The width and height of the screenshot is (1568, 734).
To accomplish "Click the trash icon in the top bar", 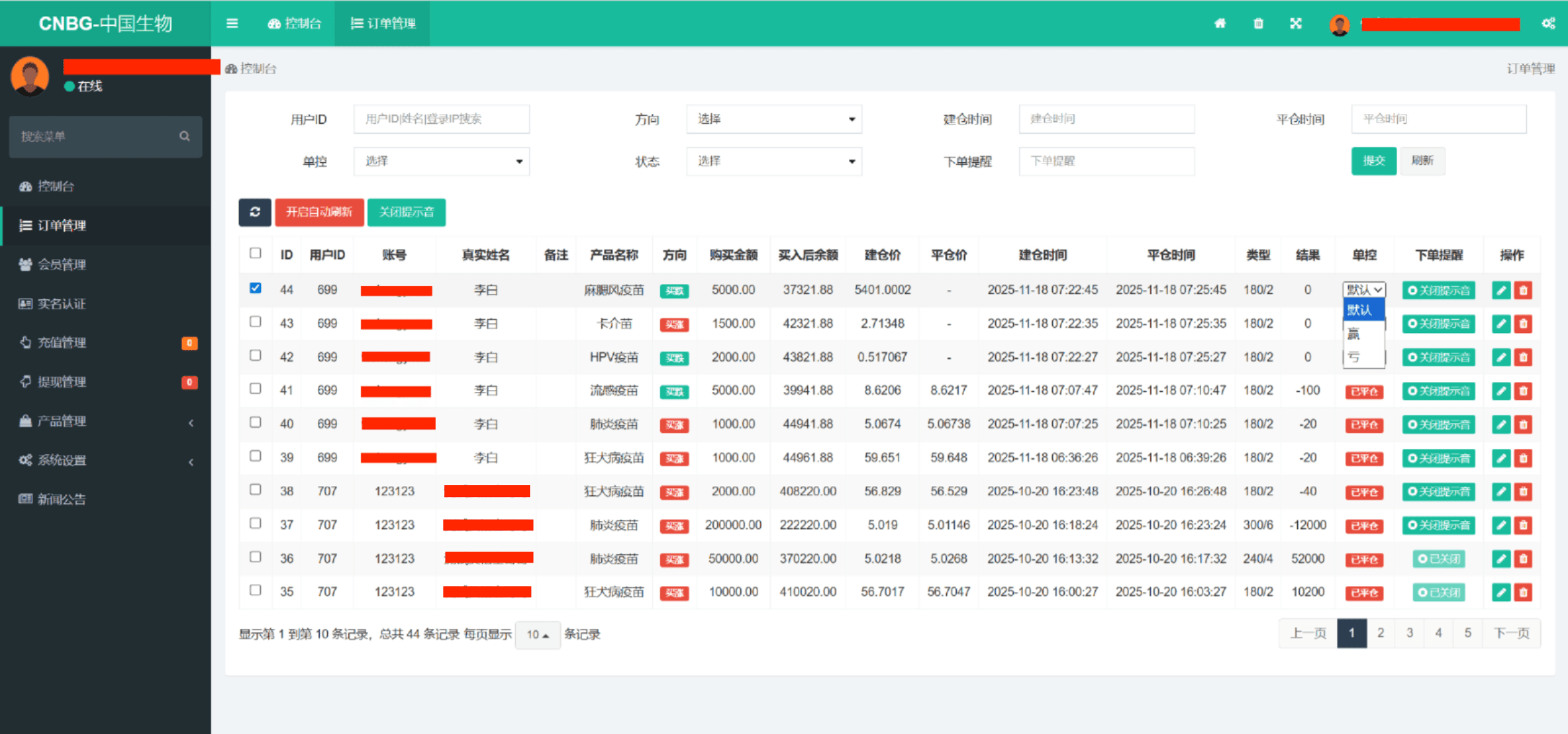I will coord(1258,23).
